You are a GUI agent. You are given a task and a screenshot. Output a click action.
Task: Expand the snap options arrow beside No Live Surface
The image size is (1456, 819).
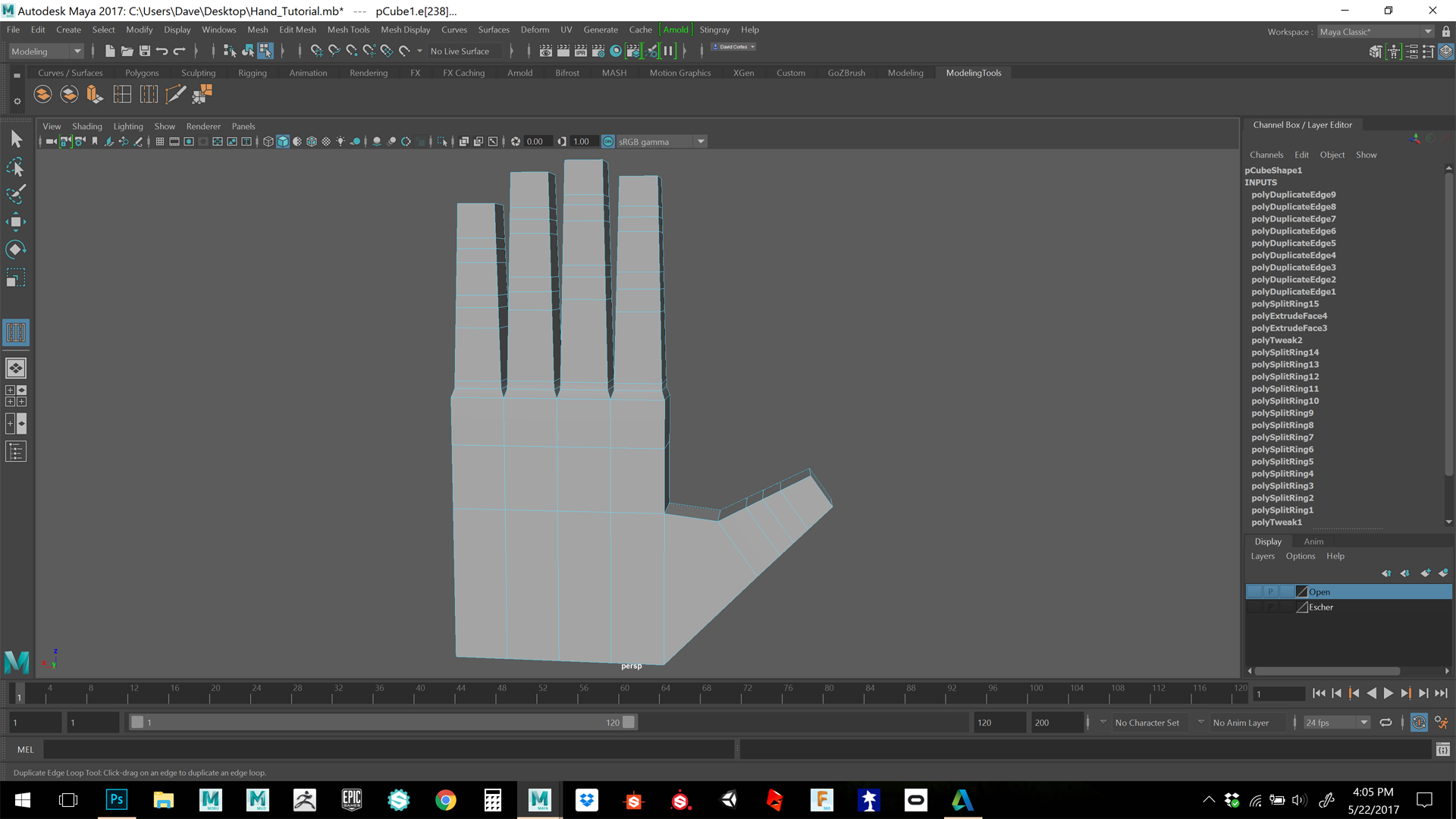click(x=419, y=51)
